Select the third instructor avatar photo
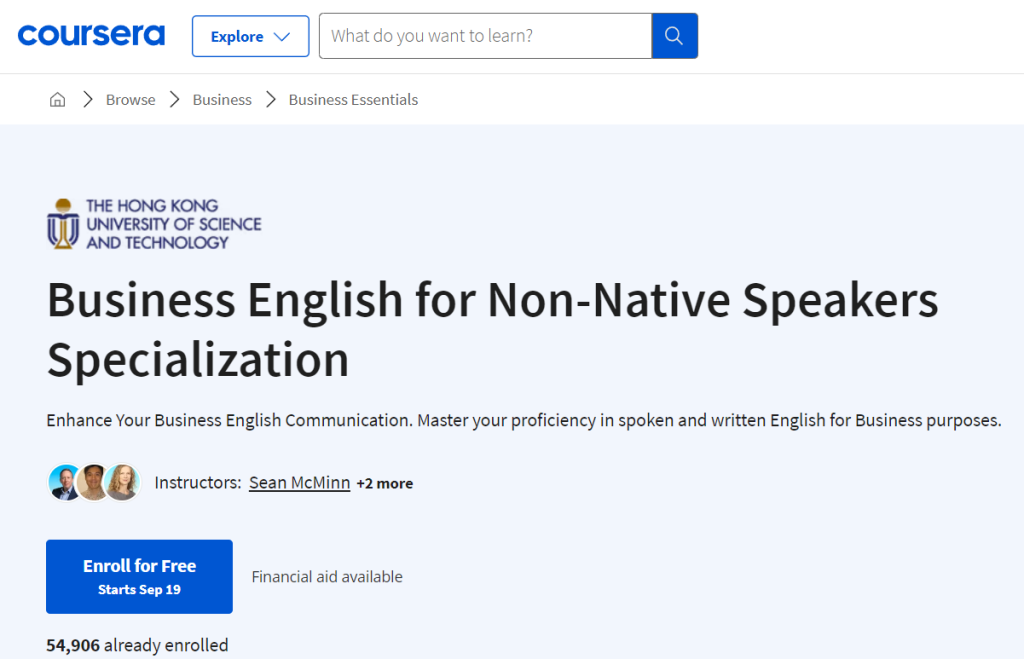The width and height of the screenshot is (1024, 659). (122, 483)
